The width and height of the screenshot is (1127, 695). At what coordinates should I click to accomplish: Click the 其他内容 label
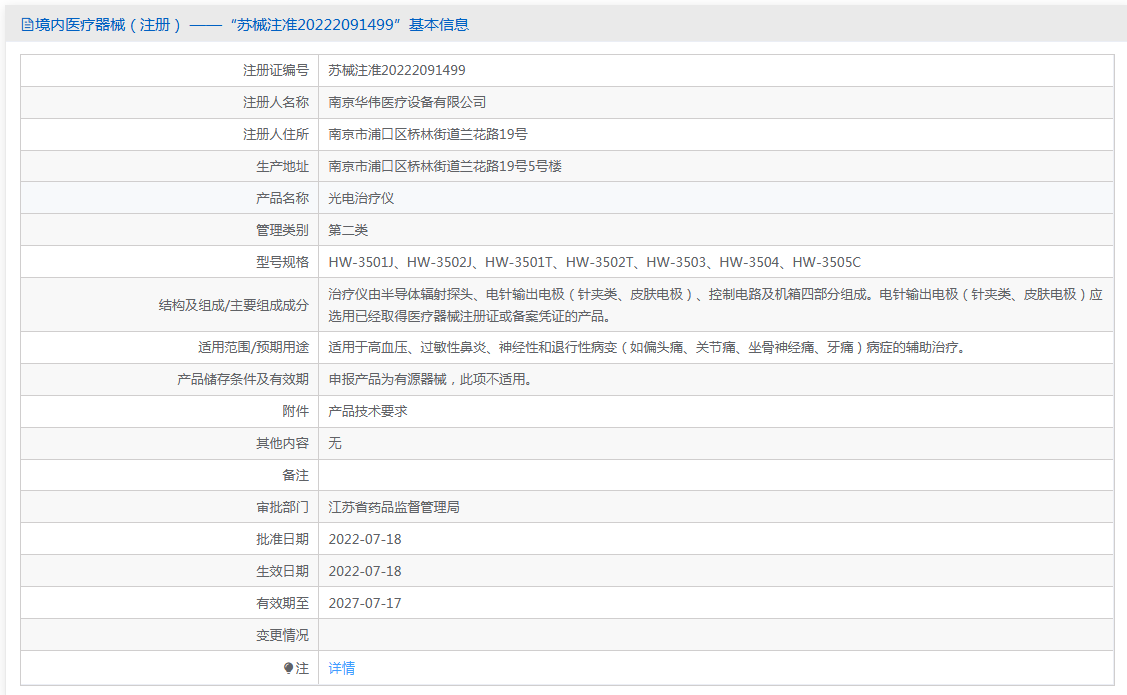(282, 443)
